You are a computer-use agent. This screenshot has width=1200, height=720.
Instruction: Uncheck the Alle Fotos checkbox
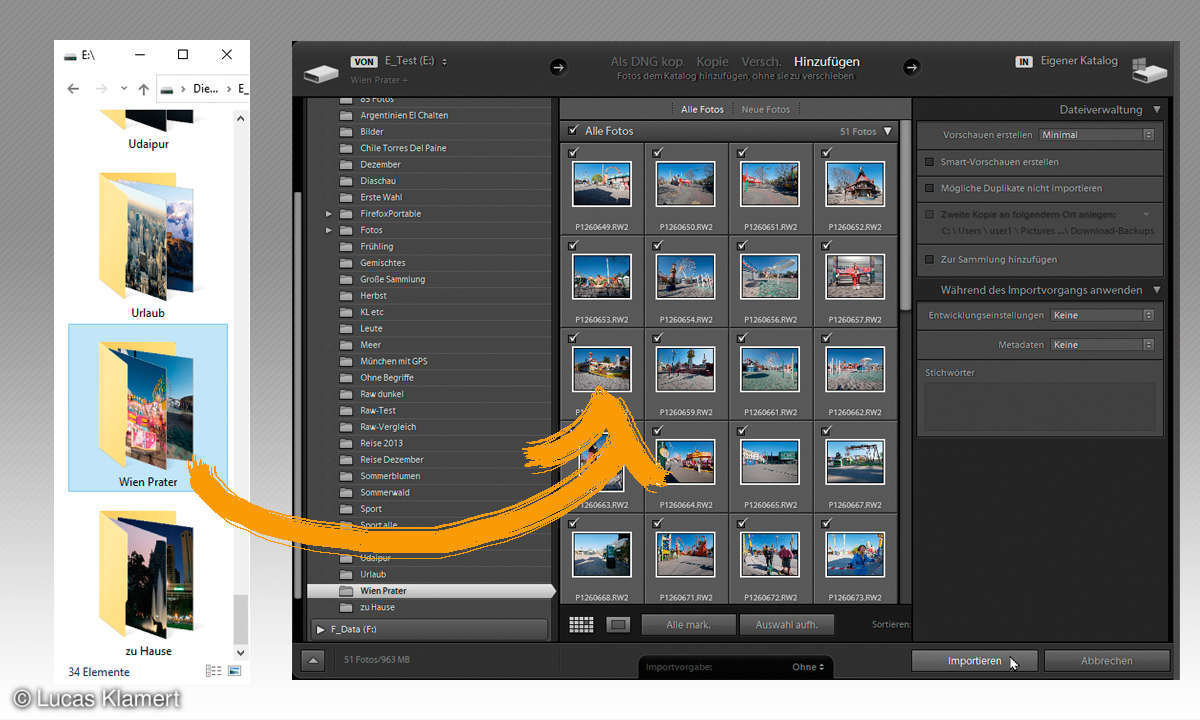pyautogui.click(x=573, y=131)
